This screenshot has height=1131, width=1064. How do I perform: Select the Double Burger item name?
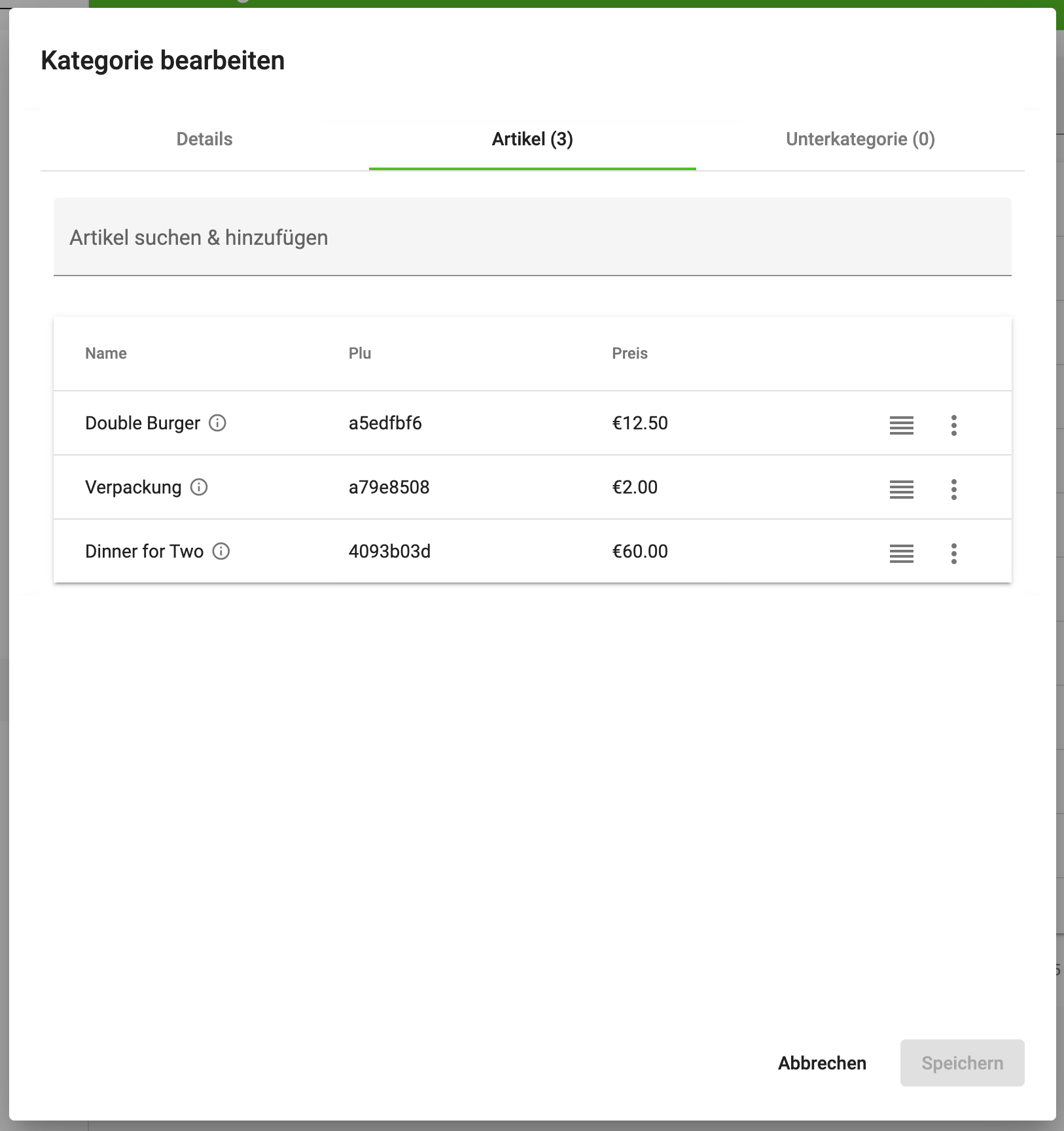pos(143,423)
